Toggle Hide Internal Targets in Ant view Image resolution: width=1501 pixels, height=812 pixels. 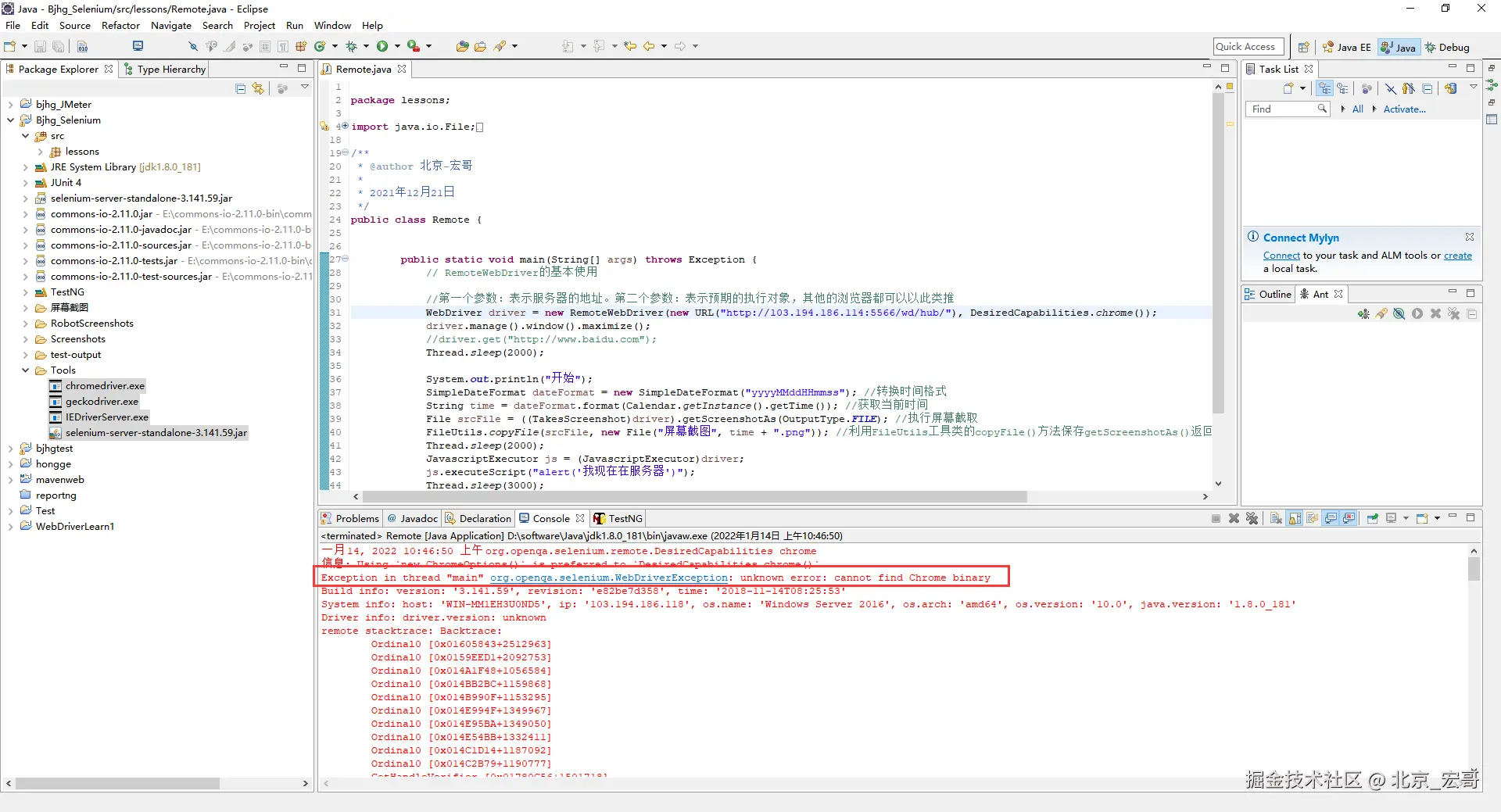click(x=1399, y=314)
